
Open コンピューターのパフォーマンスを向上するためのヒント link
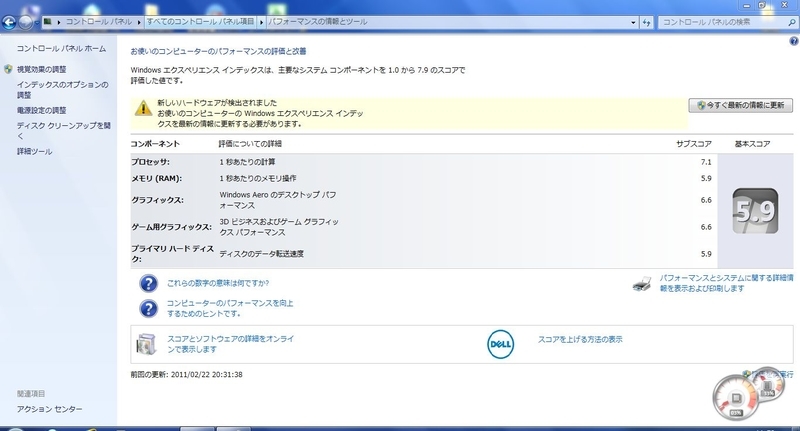click(230, 308)
